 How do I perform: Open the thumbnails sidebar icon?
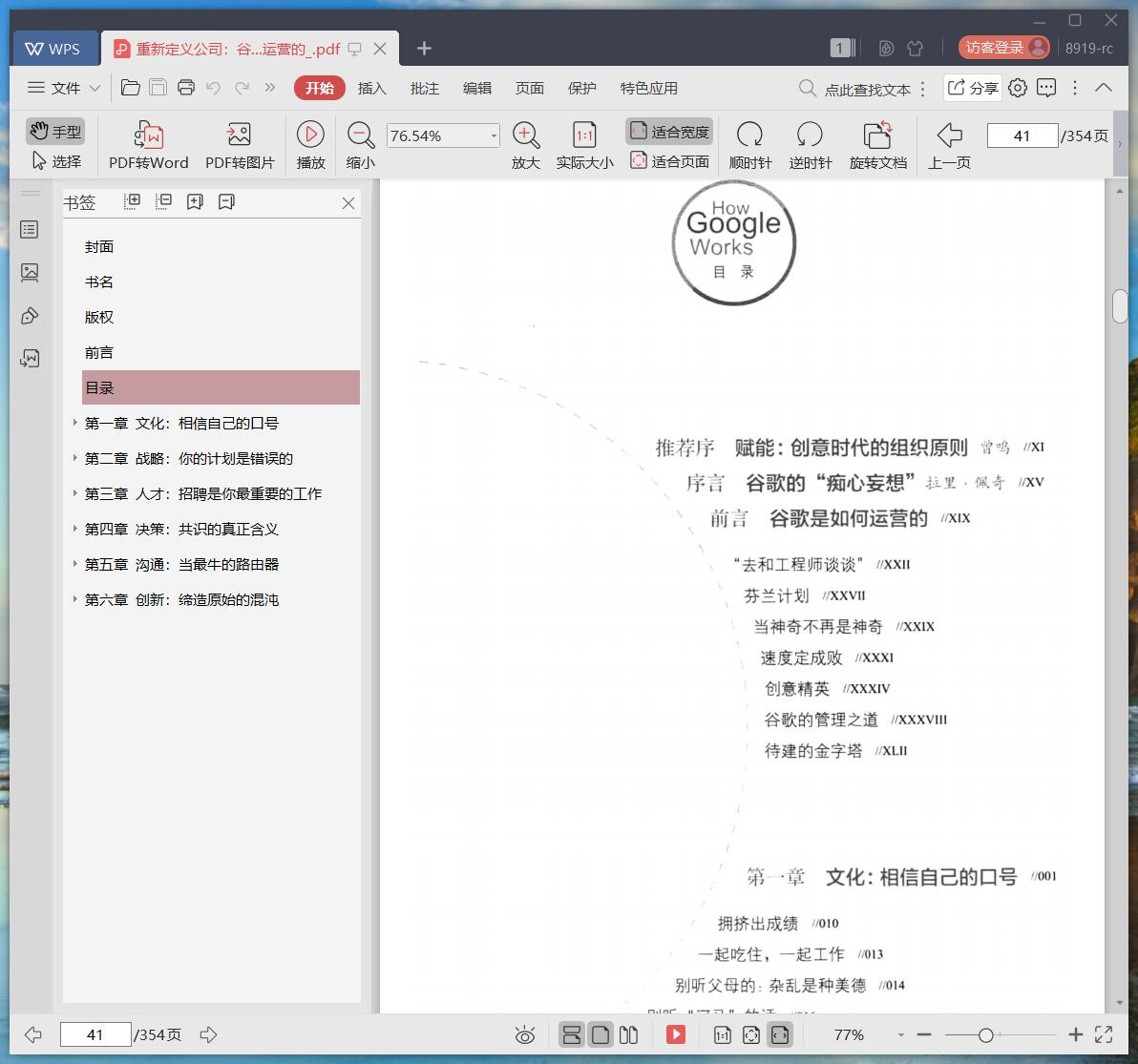[30, 273]
